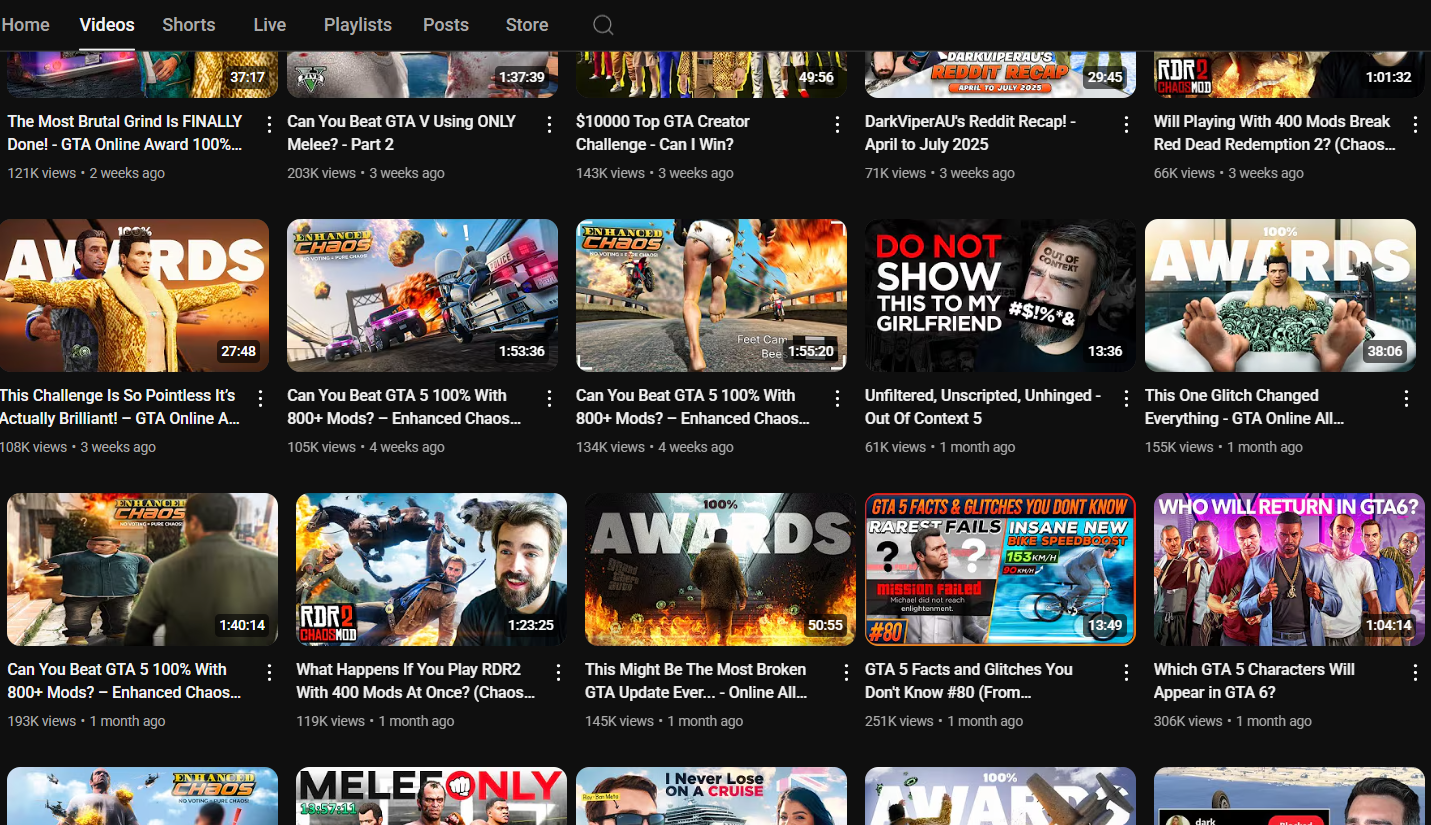Open three-dot menu of the 193K-views Enhanced Chaos video
This screenshot has width=1431, height=825.
[269, 672]
